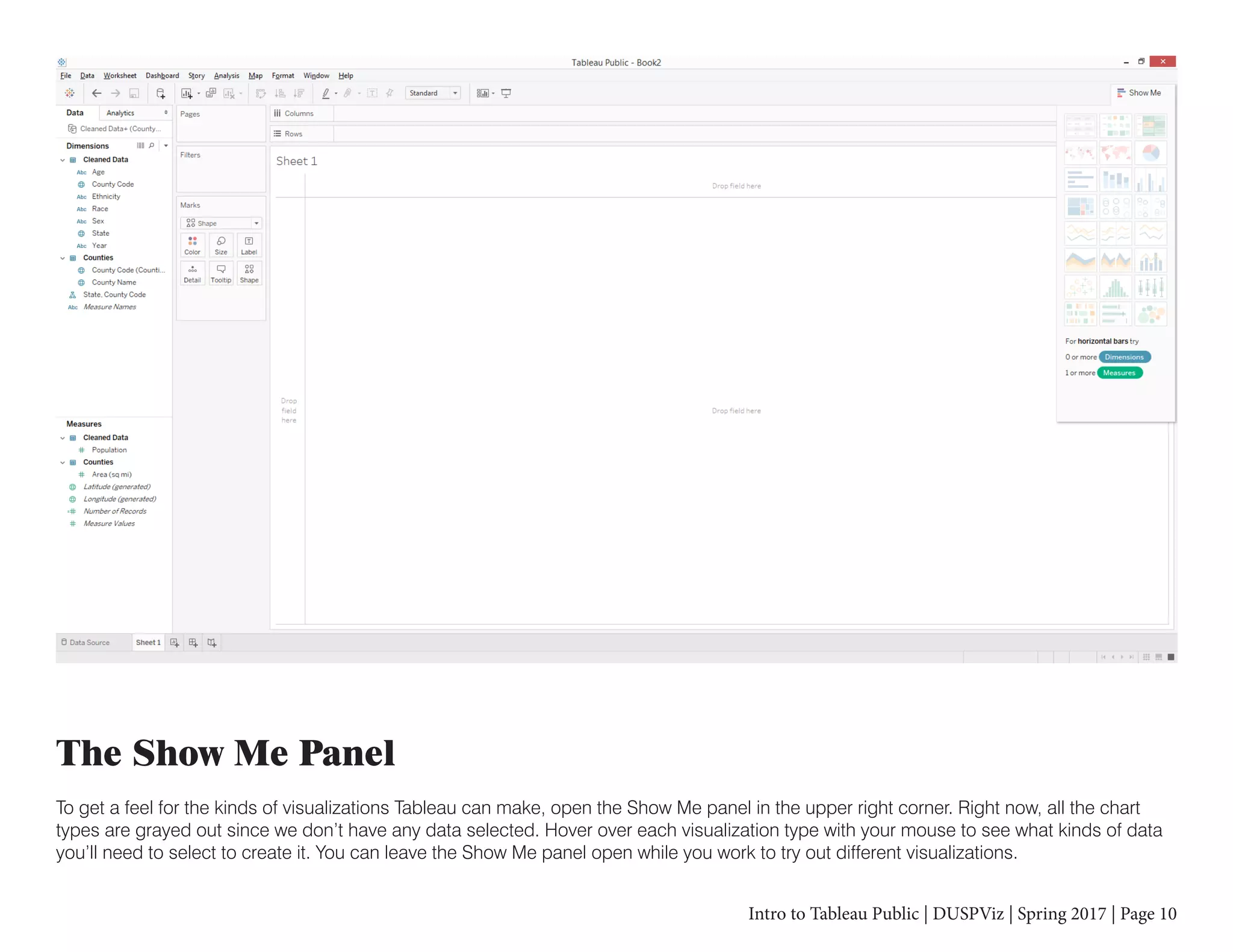The height and width of the screenshot is (952, 1233).
Task: Open the Map menu
Action: (x=255, y=76)
